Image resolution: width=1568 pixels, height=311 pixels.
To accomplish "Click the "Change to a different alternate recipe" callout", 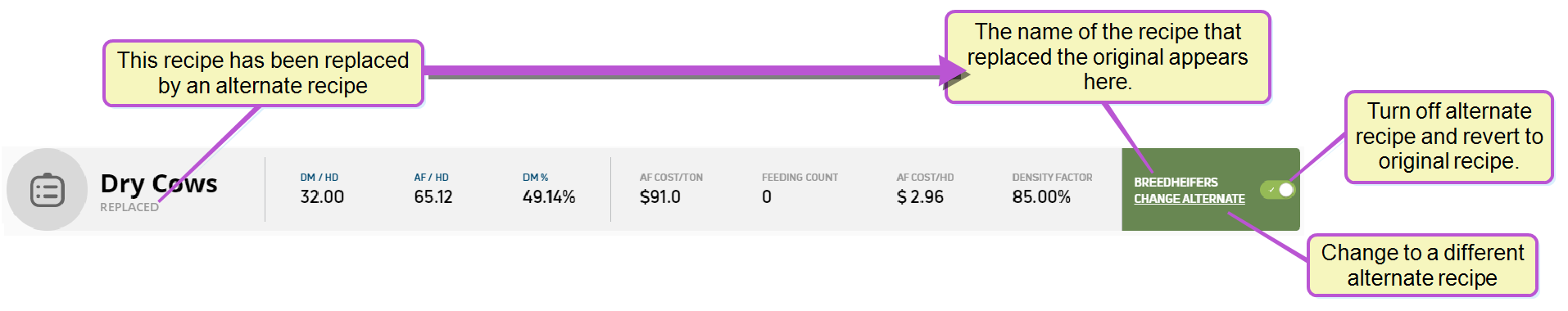I will [x=1422, y=265].
